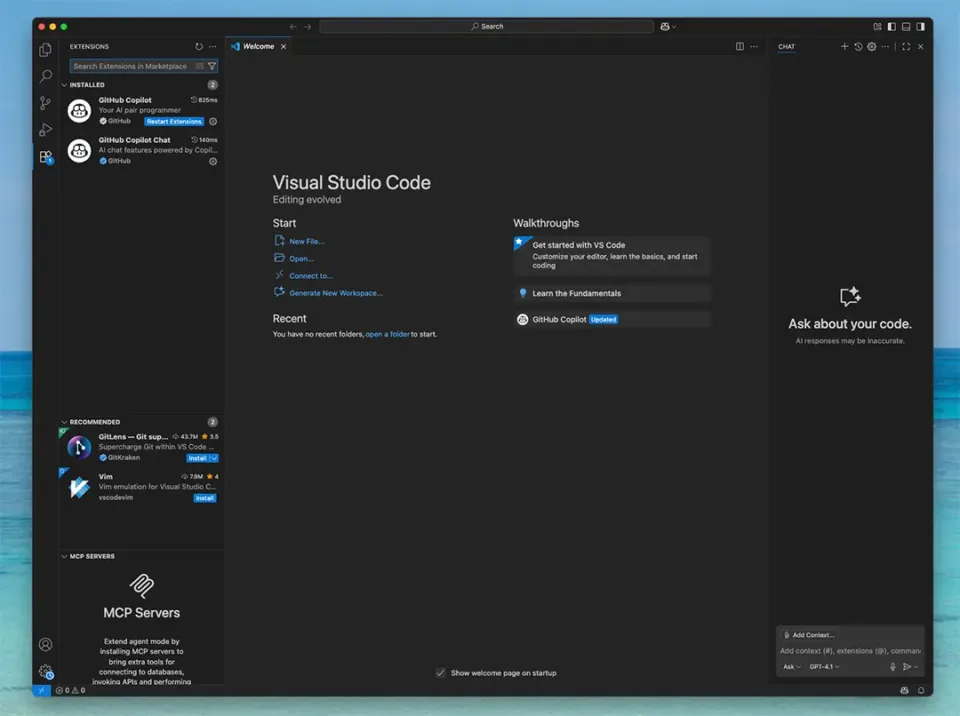The height and width of the screenshot is (716, 960).
Task: Start a new chat with the plus icon
Action: click(844, 46)
